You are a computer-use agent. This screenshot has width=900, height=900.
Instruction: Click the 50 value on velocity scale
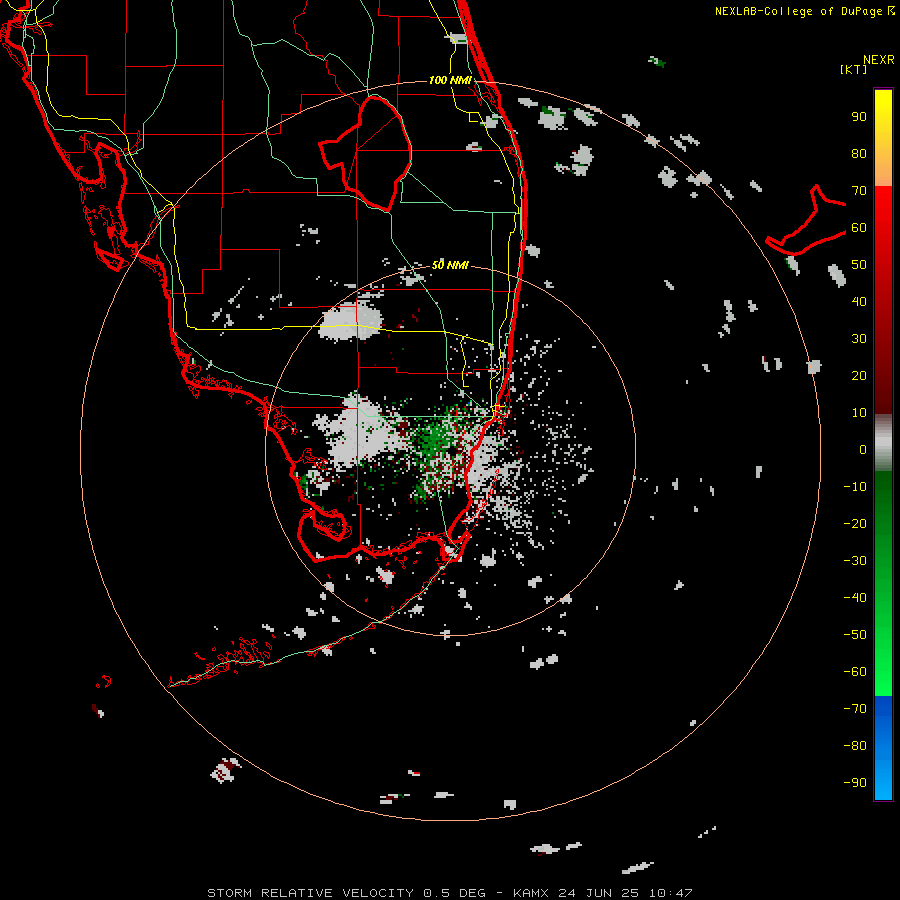tap(859, 265)
